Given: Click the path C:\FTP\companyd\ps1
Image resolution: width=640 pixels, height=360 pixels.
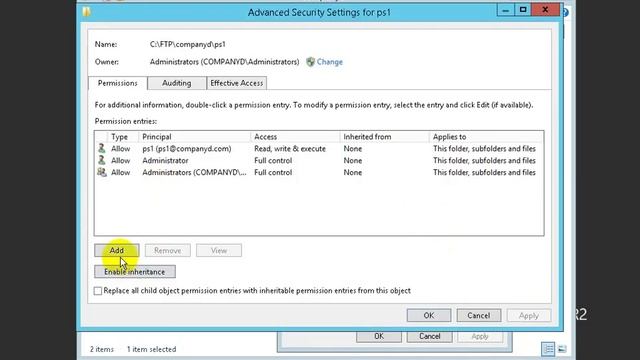Looking at the screenshot, I should pos(187,44).
